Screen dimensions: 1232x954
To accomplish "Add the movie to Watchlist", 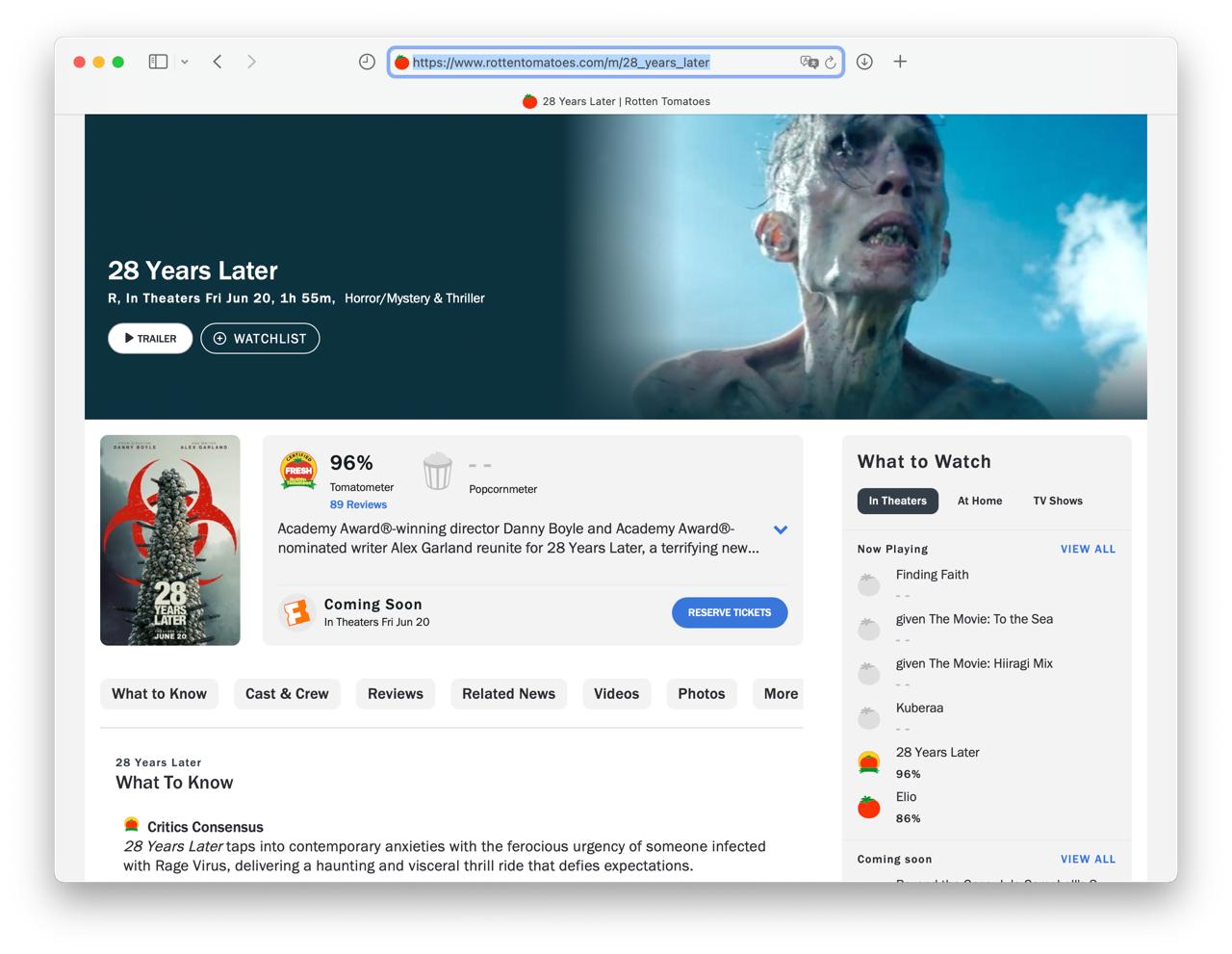I will click(x=260, y=338).
